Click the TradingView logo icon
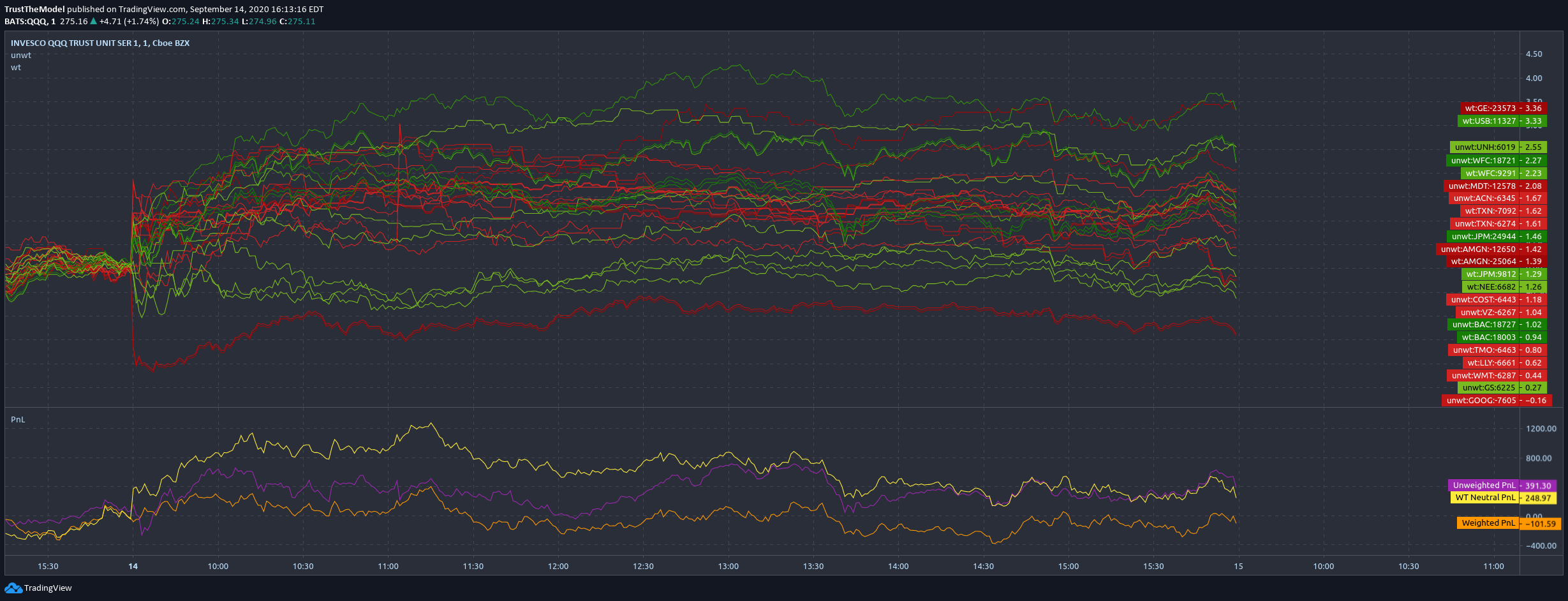 coord(13,588)
